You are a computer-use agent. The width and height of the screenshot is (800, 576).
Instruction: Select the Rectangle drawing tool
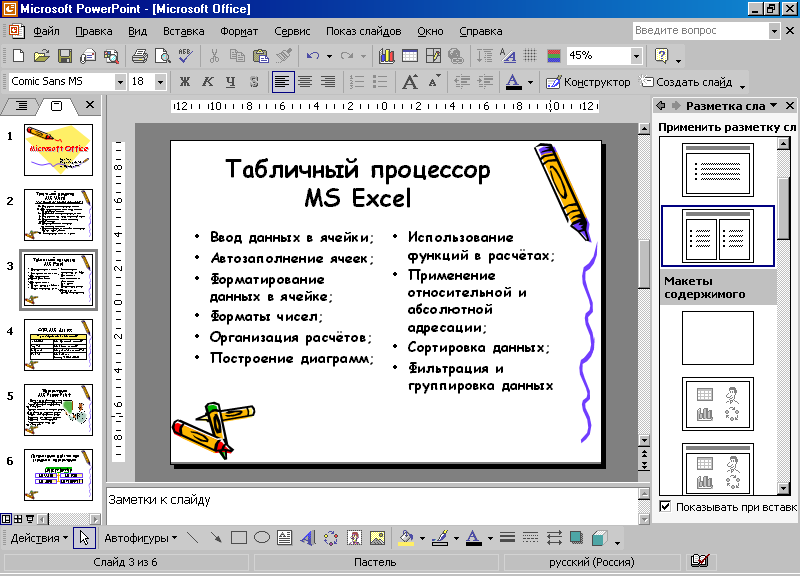point(239,538)
